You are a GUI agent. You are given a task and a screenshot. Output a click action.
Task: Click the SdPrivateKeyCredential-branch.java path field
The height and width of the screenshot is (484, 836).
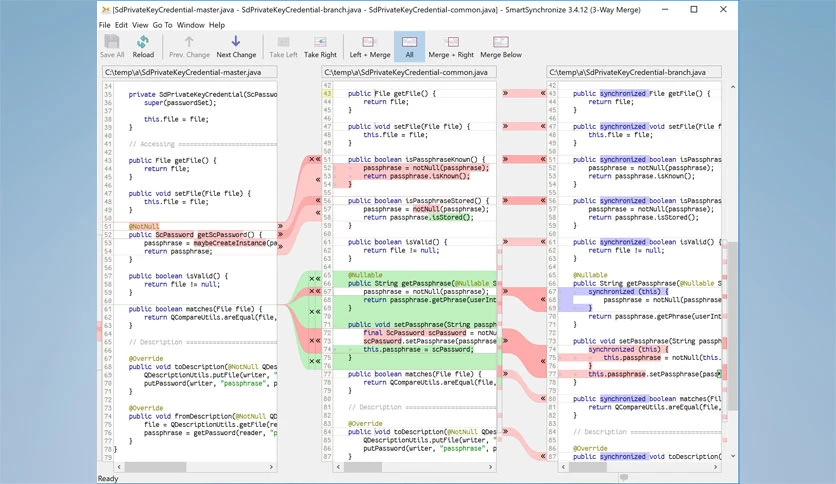point(634,72)
